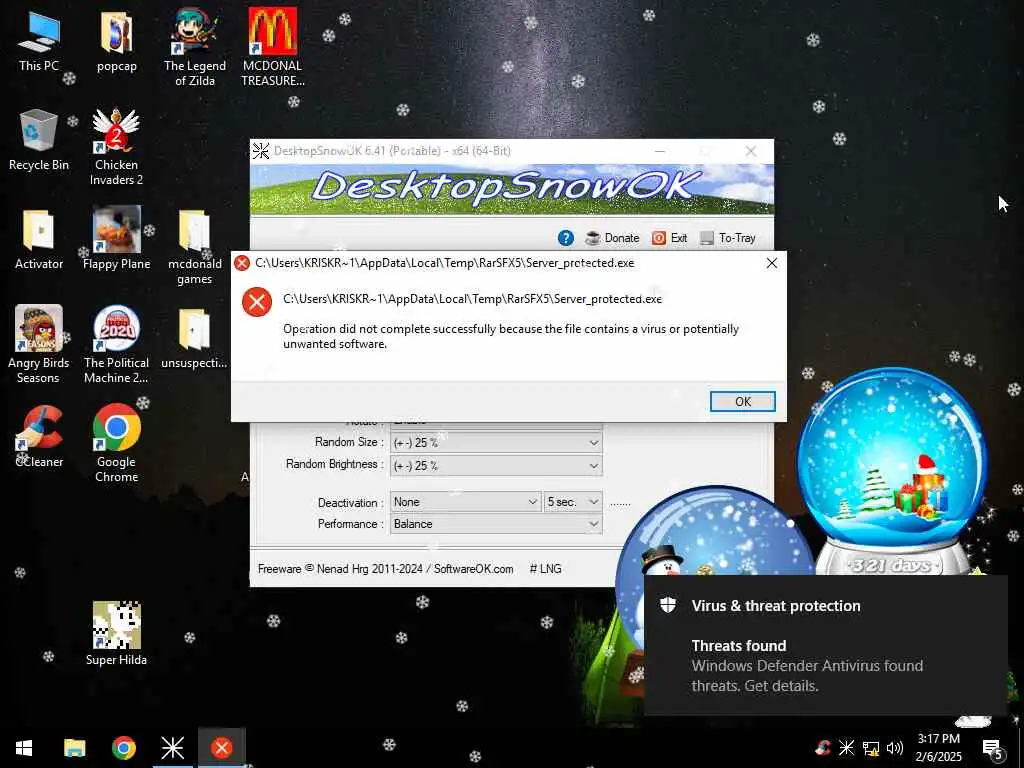Click the taskbar clock showing 3:17 PM
Viewport: 1024px width, 768px height.
point(938,748)
